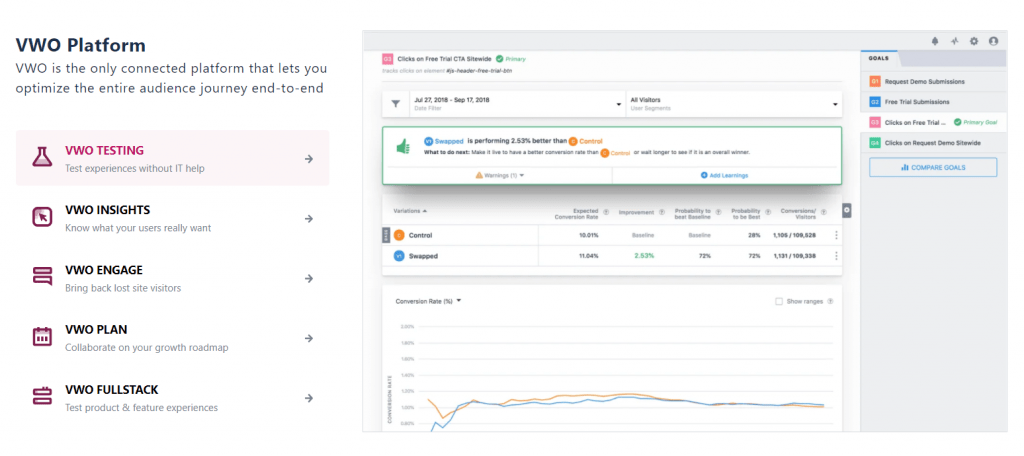Click help icon beside Probability to beat Baseline
The image size is (1024, 456).
point(718,212)
